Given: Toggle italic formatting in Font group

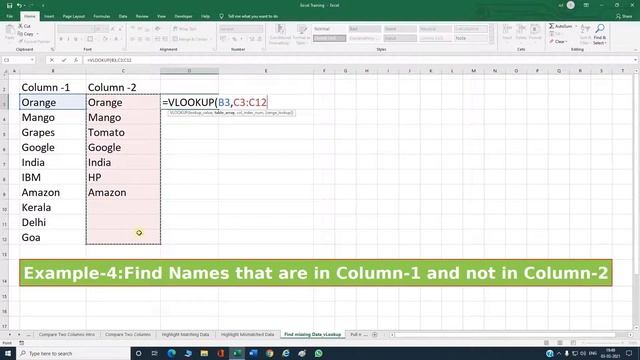Looking at the screenshot, I should tap(68, 39).
